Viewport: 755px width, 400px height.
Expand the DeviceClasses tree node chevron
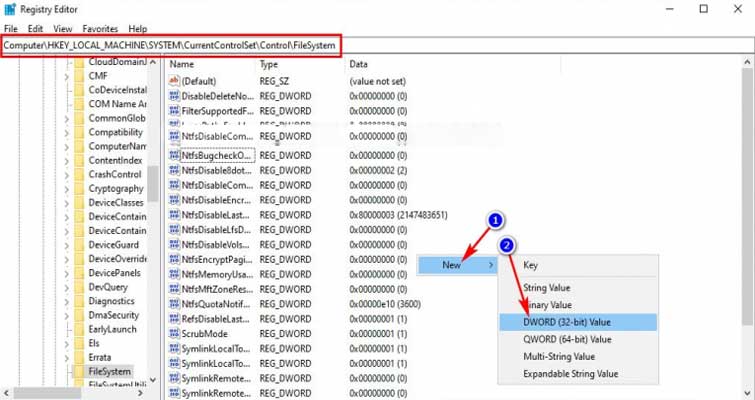coord(67,203)
